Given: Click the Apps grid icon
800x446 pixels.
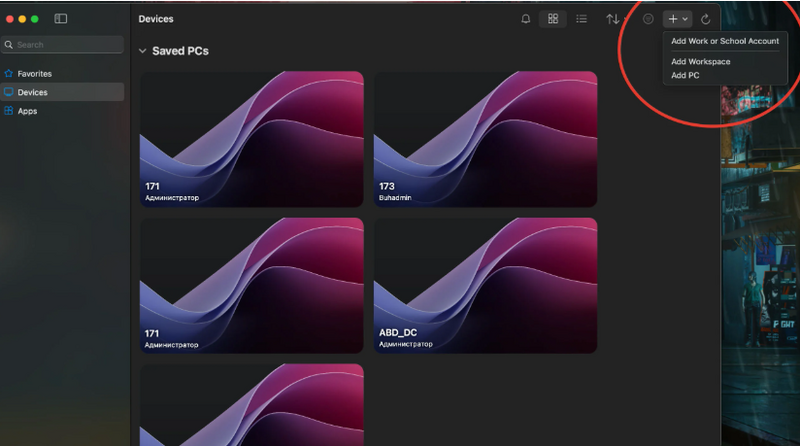Looking at the screenshot, I should 9,111.
